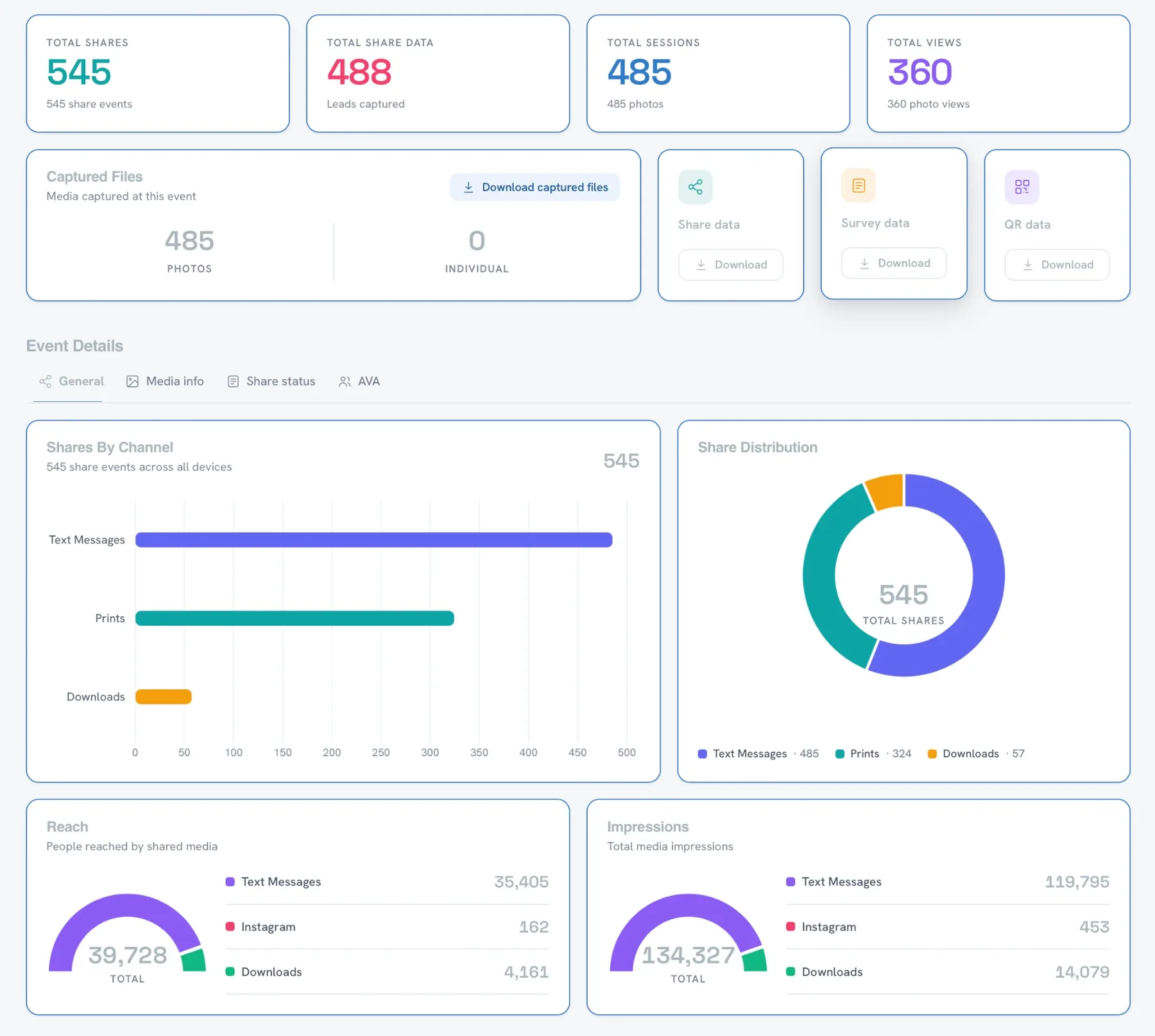Click the Impressions Instagram value 453
This screenshot has height=1036, width=1155.
(1094, 927)
